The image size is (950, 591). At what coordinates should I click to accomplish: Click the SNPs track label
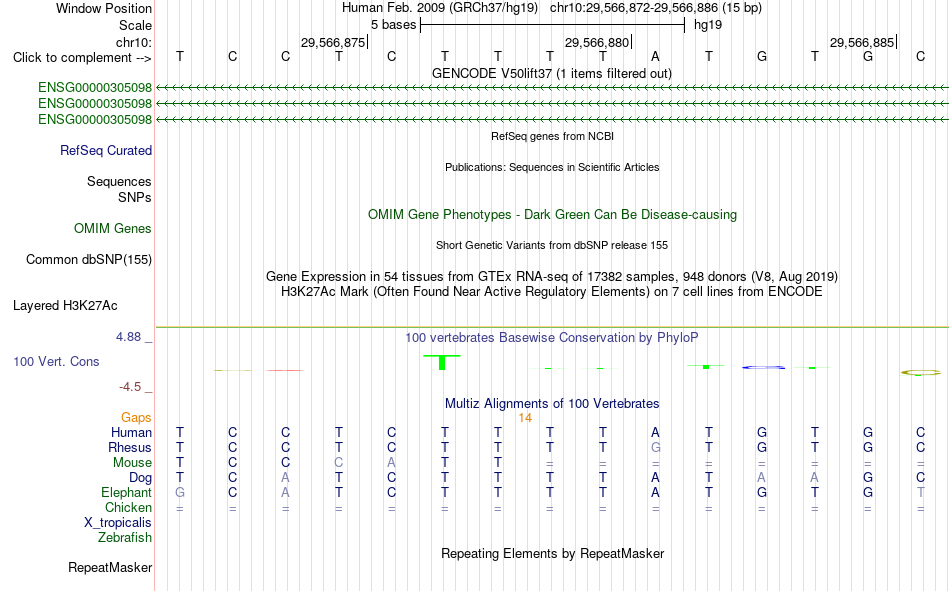pos(135,198)
